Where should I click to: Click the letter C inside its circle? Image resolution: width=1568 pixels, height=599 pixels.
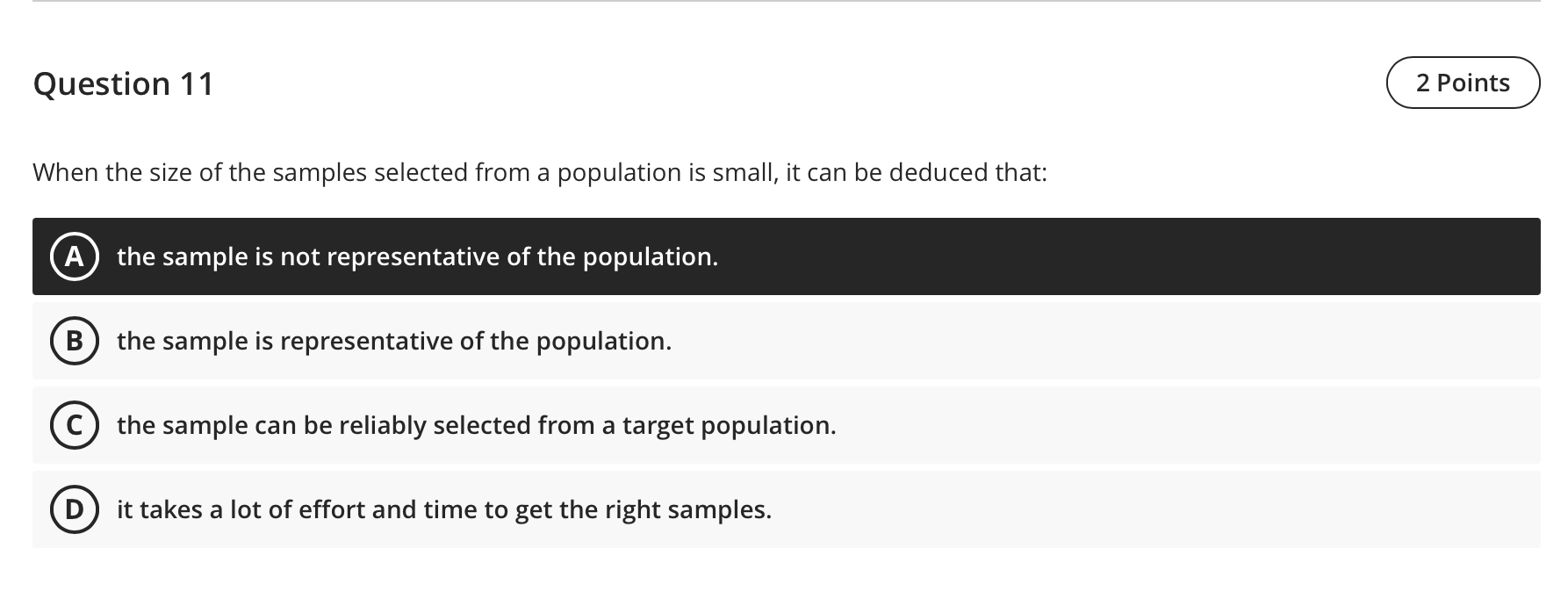tap(75, 425)
